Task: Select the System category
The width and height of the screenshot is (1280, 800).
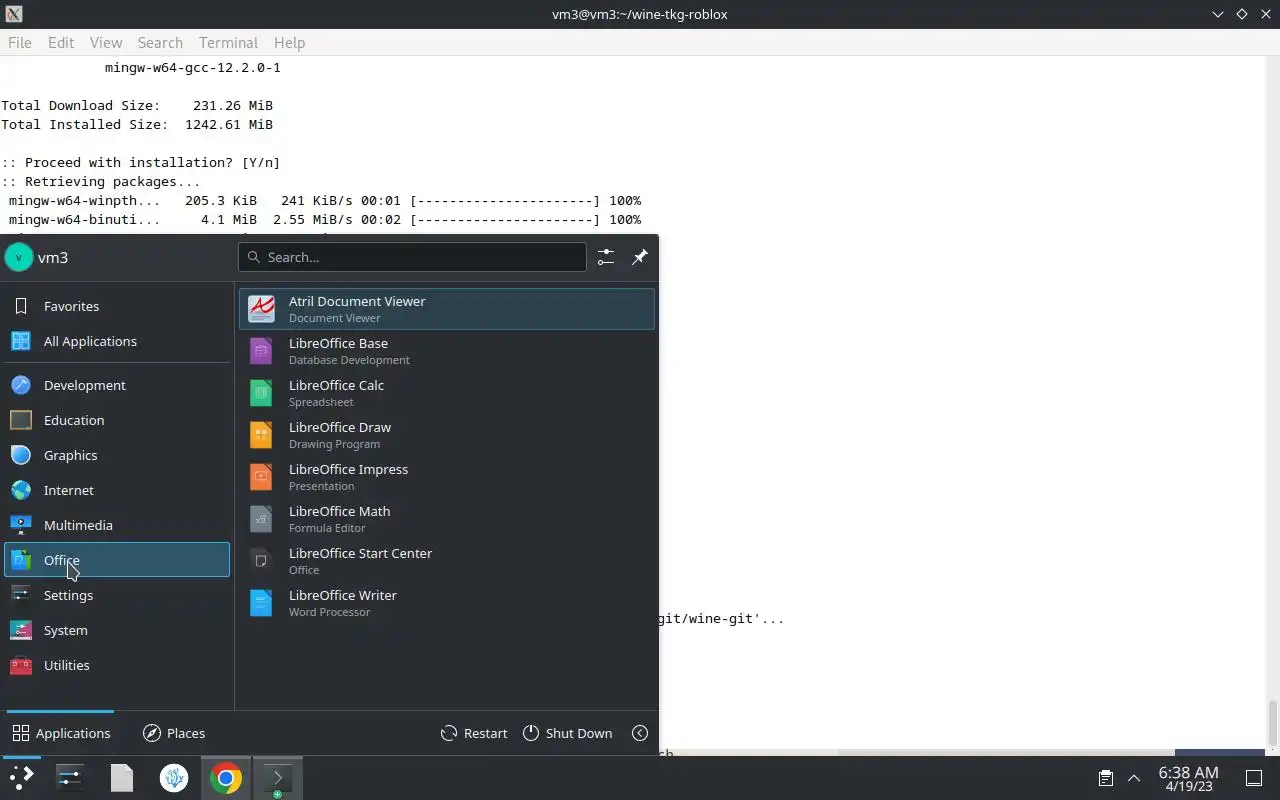Action: 117,630
